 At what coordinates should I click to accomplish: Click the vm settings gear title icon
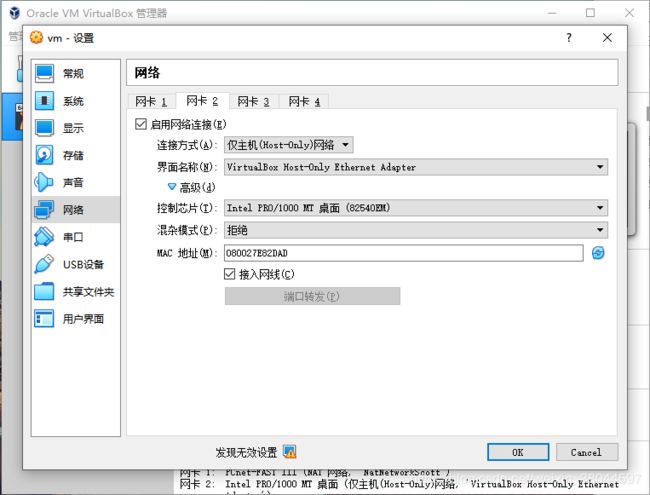36,37
